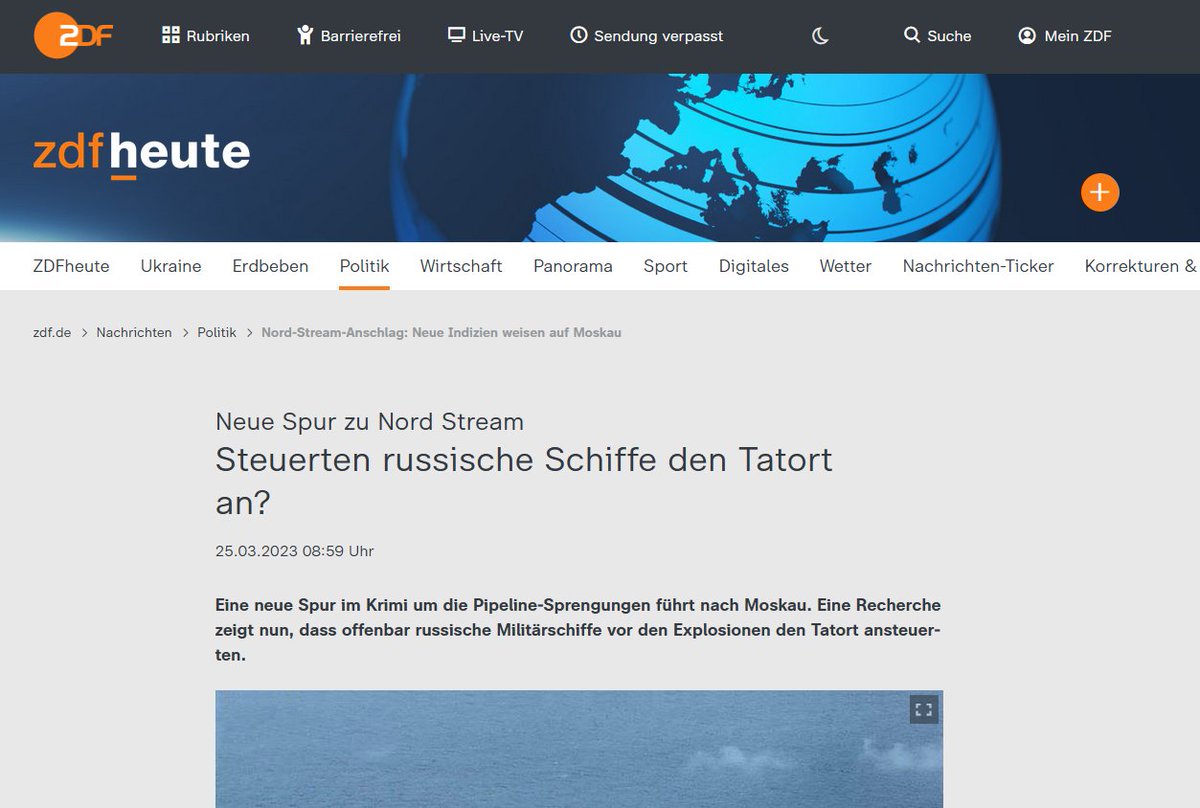Select the Wirtschaft nav tab

[x=461, y=266]
